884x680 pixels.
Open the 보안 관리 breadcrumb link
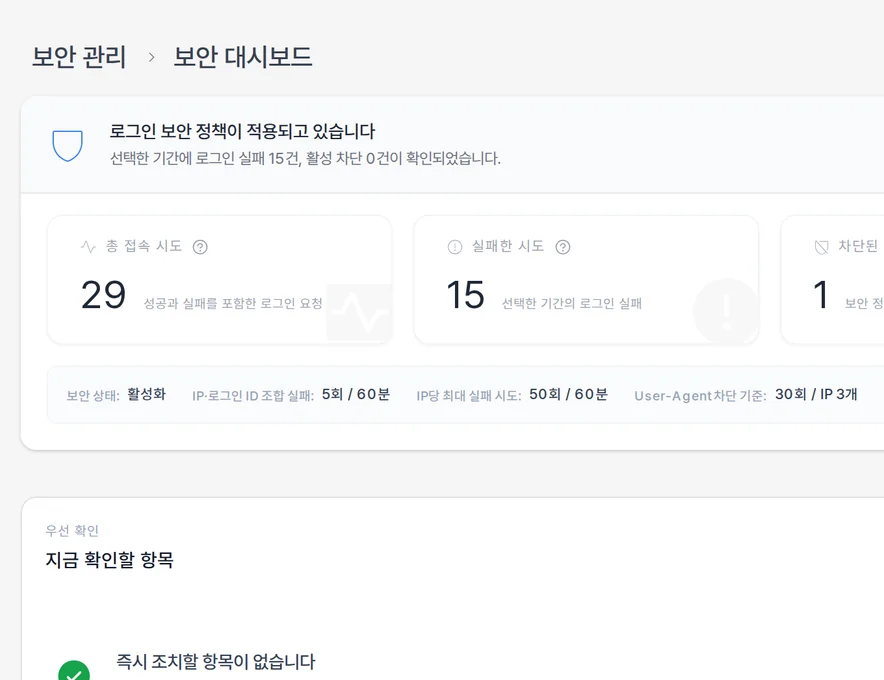click(x=79, y=57)
